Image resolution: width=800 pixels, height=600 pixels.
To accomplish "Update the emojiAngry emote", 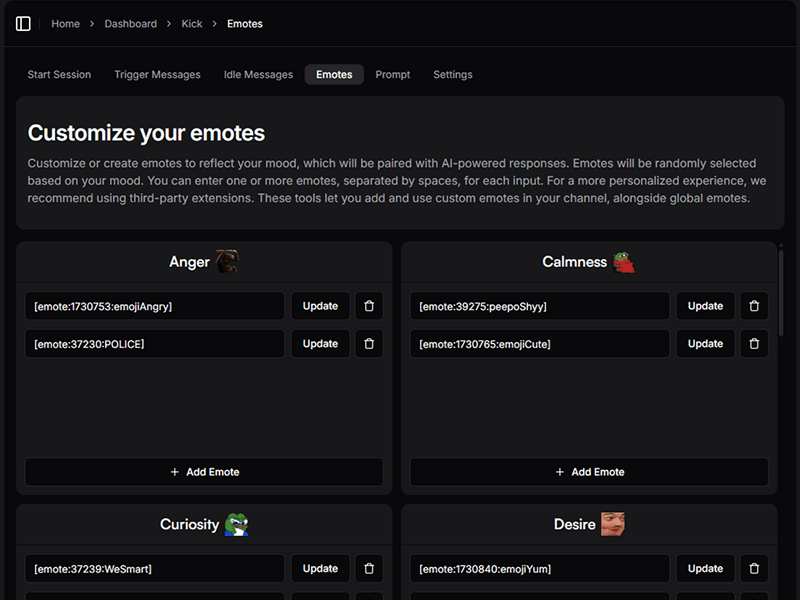I will (x=320, y=306).
